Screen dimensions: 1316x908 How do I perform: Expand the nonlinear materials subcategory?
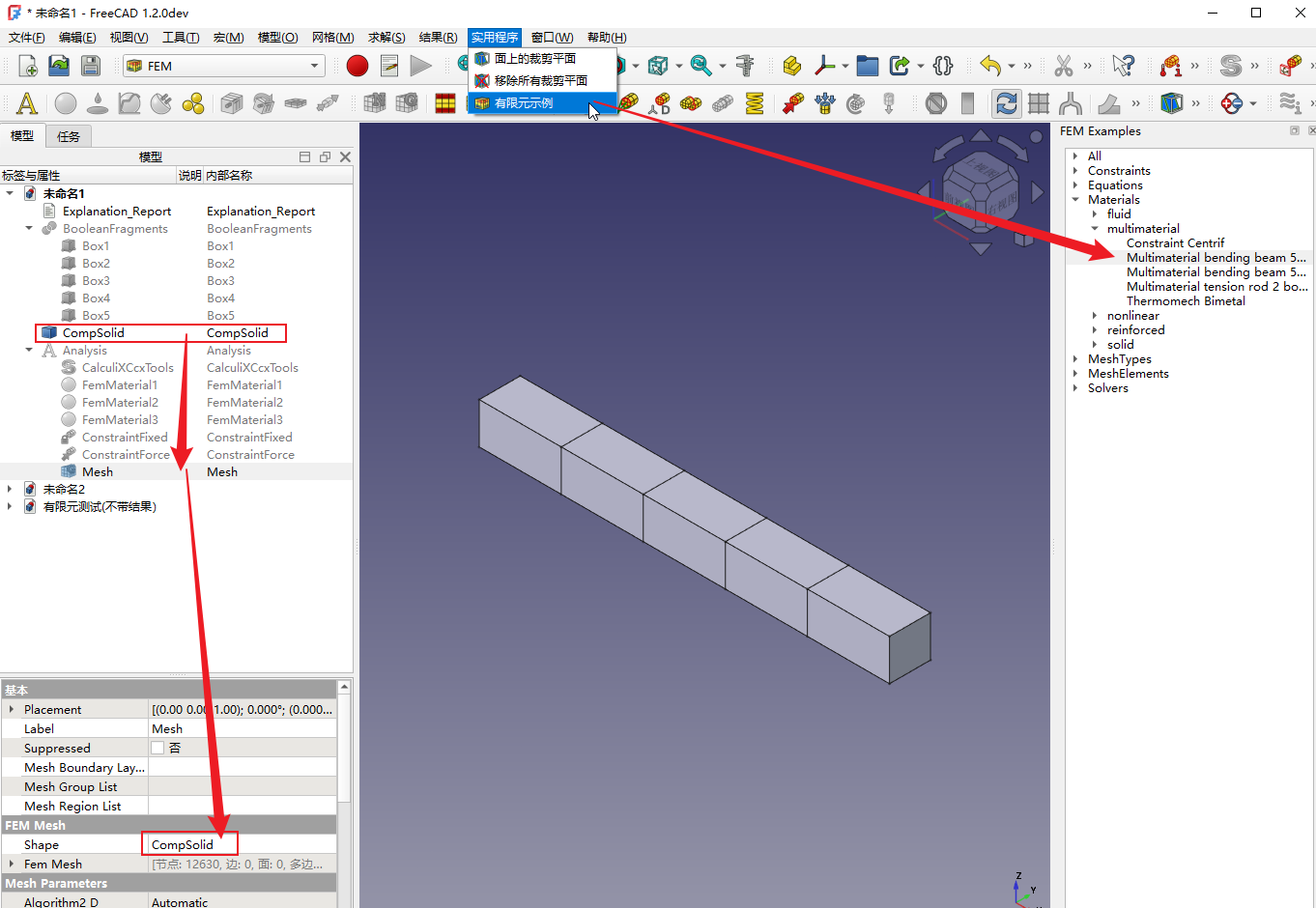click(1095, 316)
